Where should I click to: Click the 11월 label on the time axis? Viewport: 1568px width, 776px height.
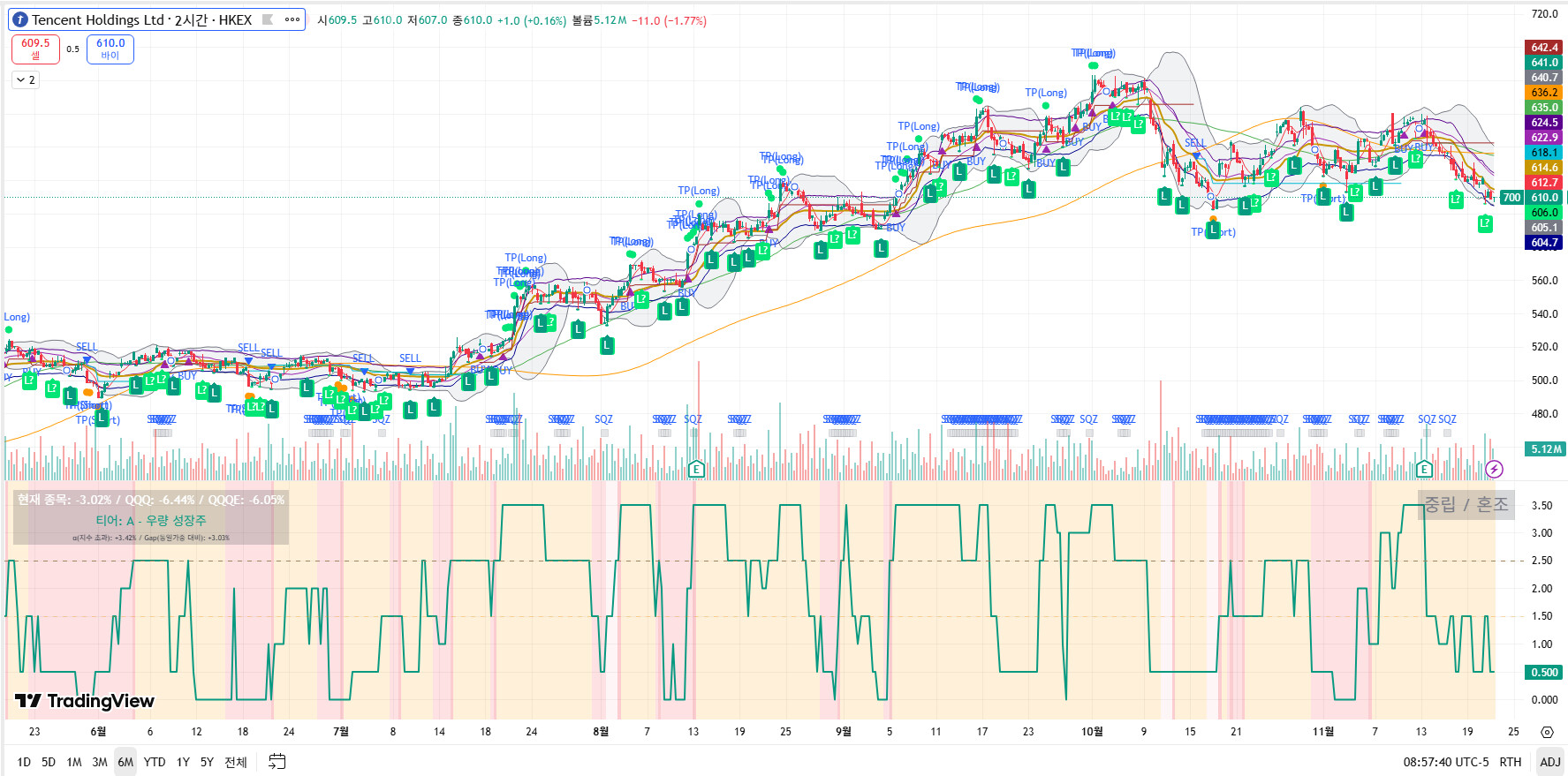pos(1323,732)
